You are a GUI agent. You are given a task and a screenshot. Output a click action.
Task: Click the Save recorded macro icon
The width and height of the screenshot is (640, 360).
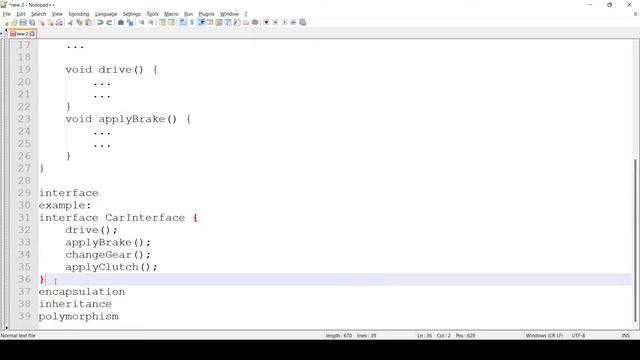pyautogui.click(x=302, y=22)
